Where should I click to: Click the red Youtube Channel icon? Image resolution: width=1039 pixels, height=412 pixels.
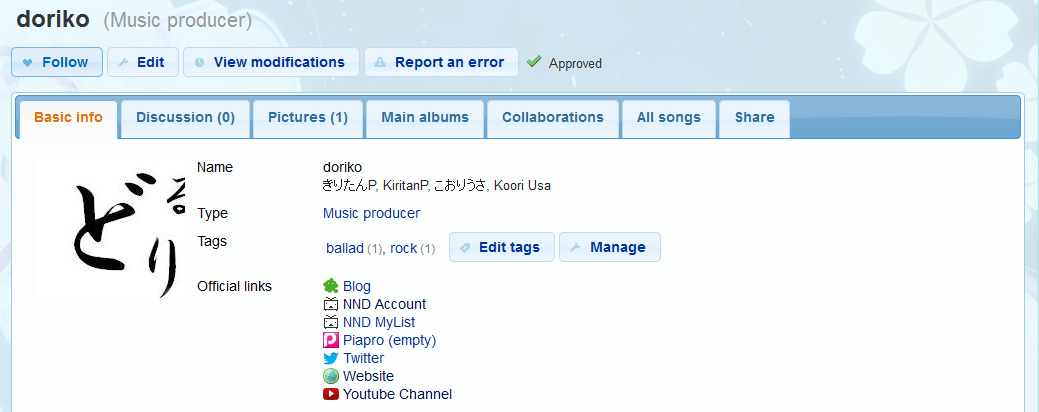click(331, 394)
